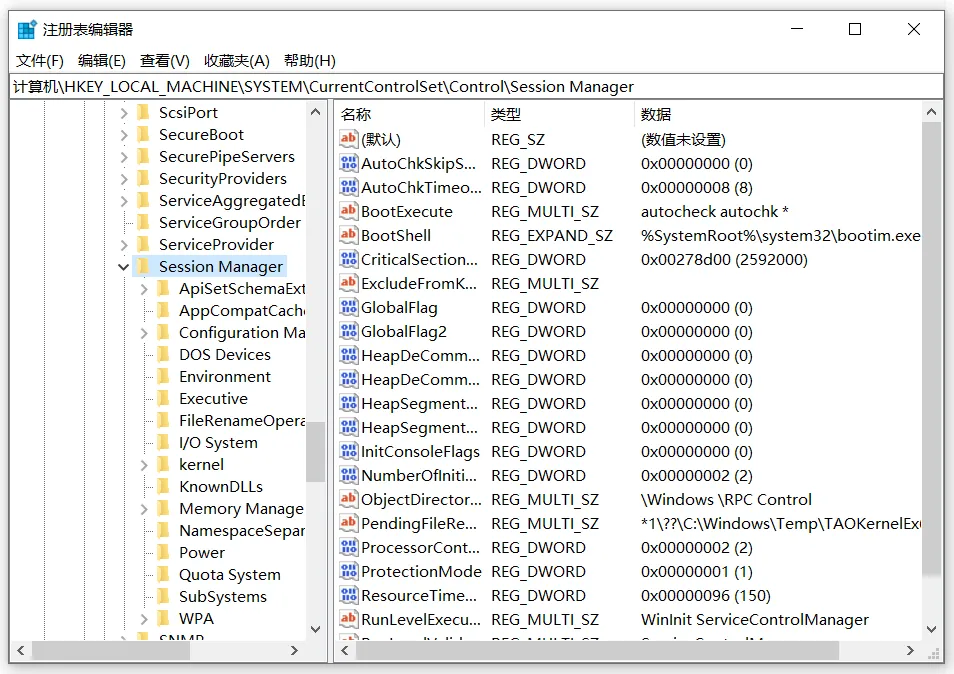Expand the SecurityProviders key
Viewport: 954px width, 674px height.
pos(124,179)
